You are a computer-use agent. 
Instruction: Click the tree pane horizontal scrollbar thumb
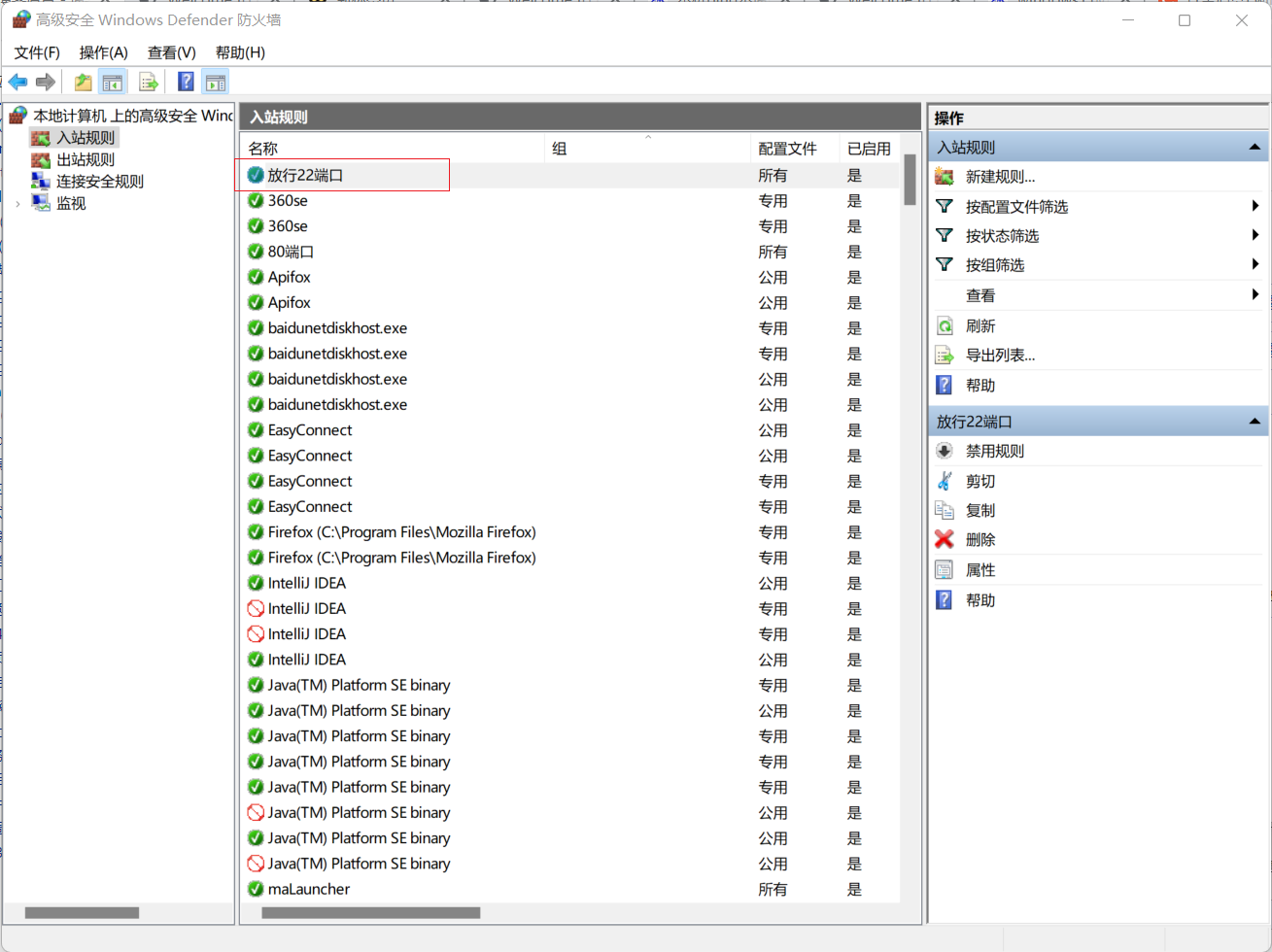(82, 912)
